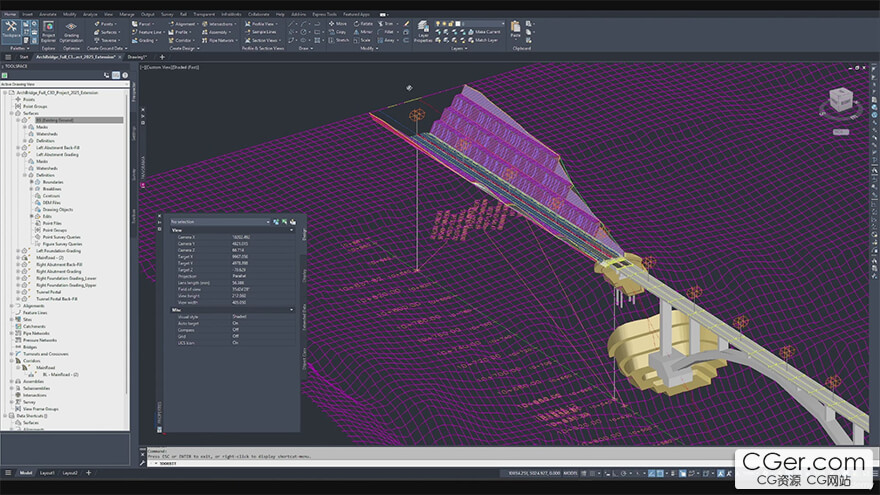Toggle PICKADD icon in Properties palette

(276, 222)
